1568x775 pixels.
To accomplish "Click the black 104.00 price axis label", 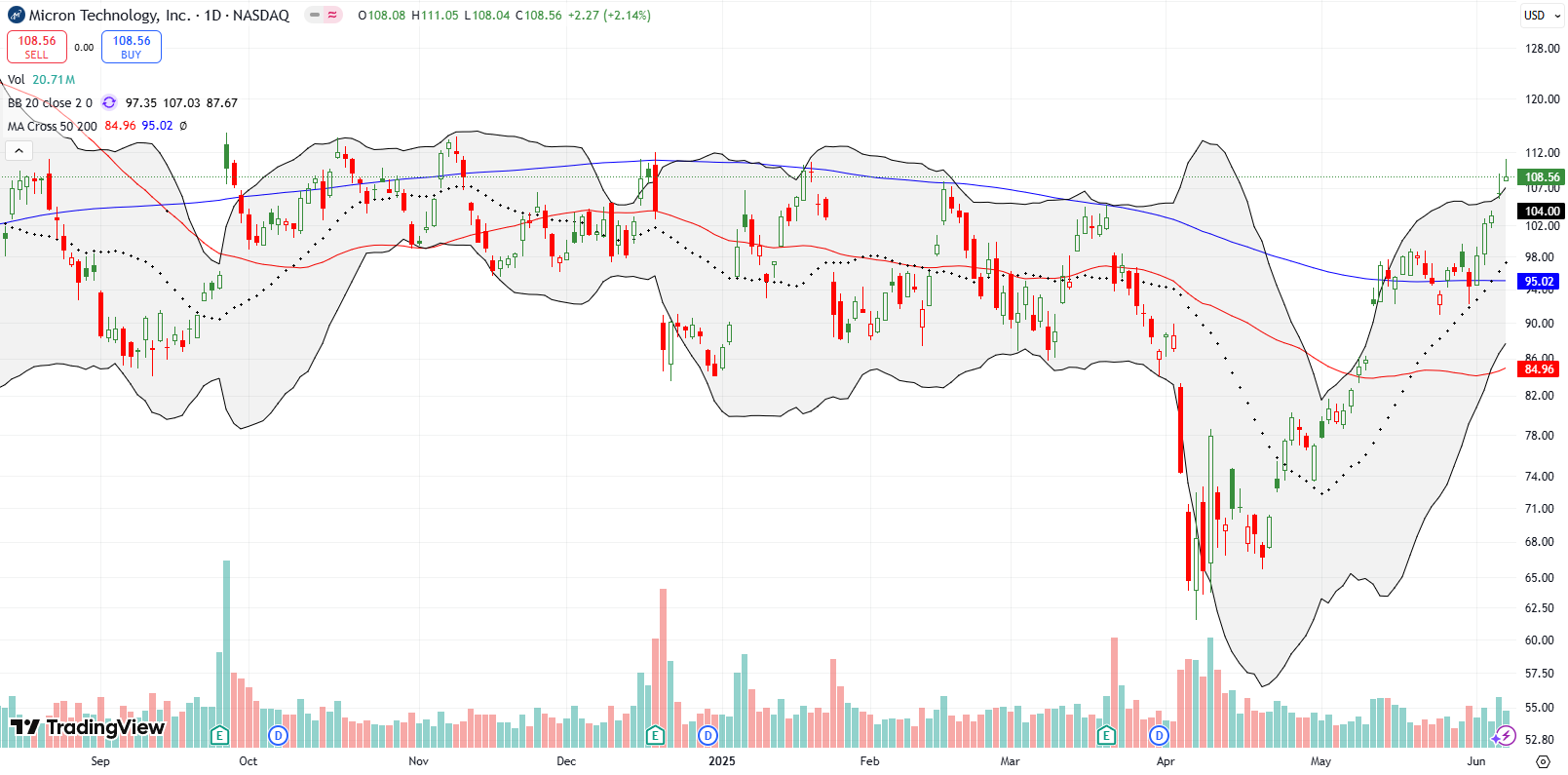I will pyautogui.click(x=1542, y=212).
